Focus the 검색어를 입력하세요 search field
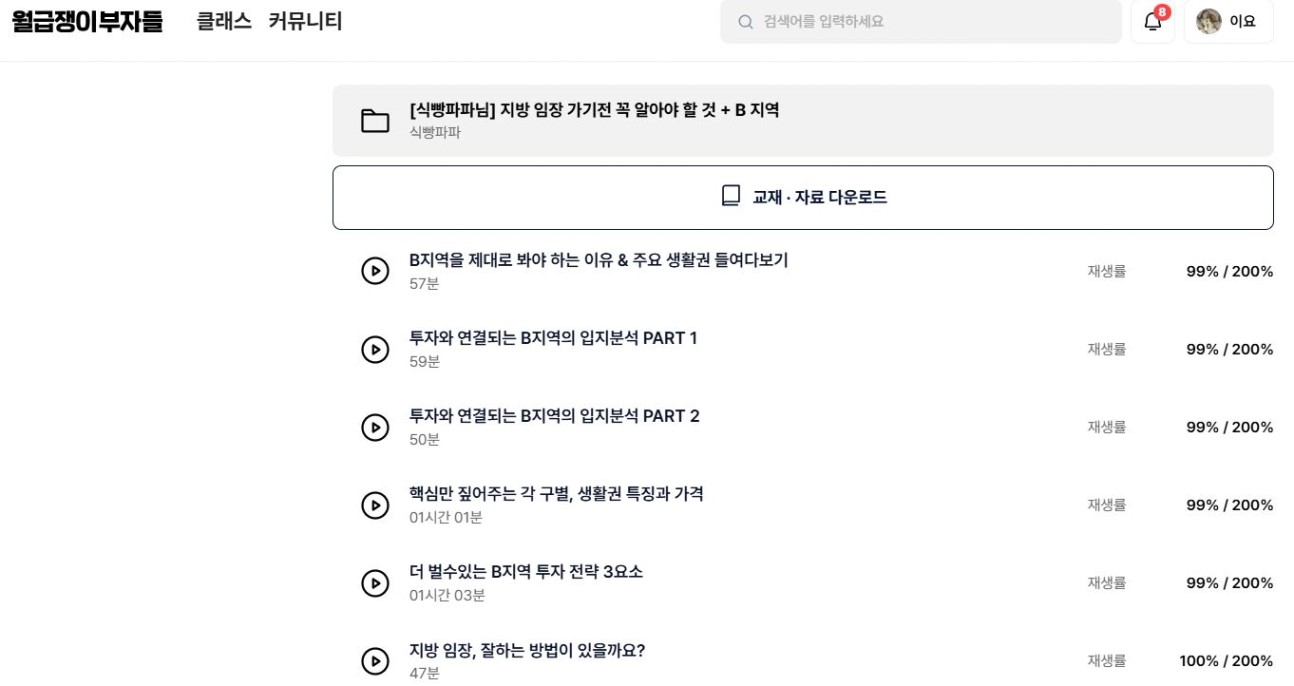1294x686 pixels. pyautogui.click(x=921, y=21)
